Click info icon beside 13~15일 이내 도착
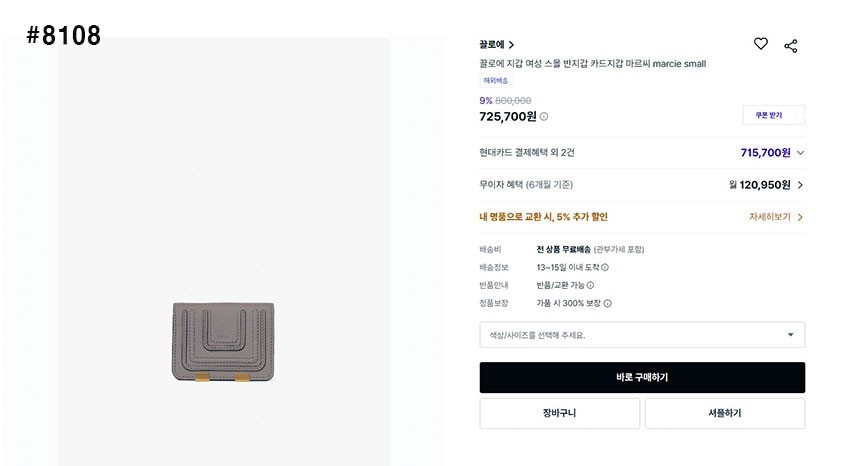Viewport: 860px width, 466px height. [x=605, y=267]
